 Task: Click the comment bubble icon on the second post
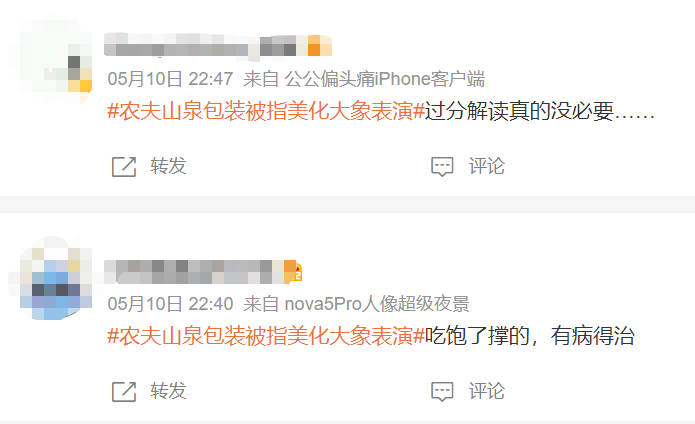click(442, 392)
